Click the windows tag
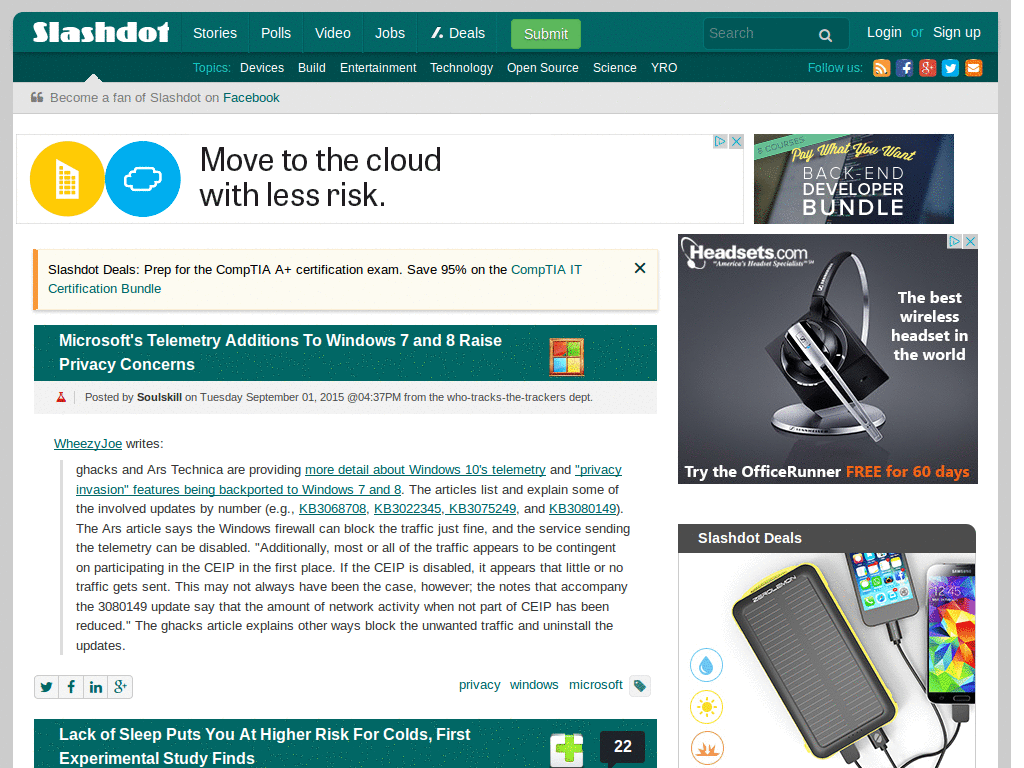Image resolution: width=1024 pixels, height=768 pixels. [534, 685]
